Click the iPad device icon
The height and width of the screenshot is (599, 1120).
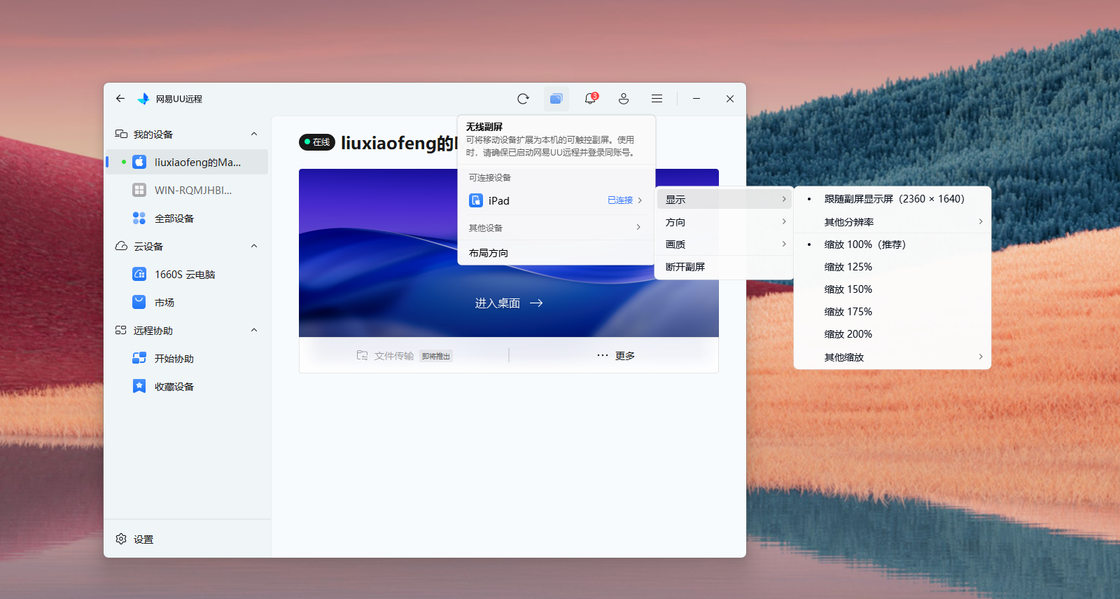coord(476,201)
